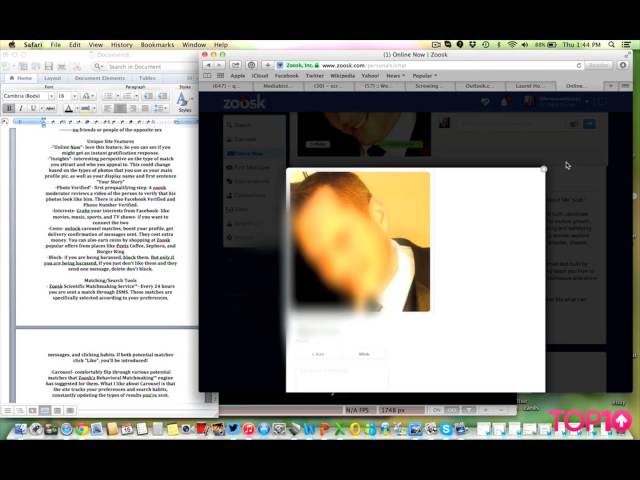
Task: Switch to the Document Elements ribbon tab
Action: tap(100, 78)
